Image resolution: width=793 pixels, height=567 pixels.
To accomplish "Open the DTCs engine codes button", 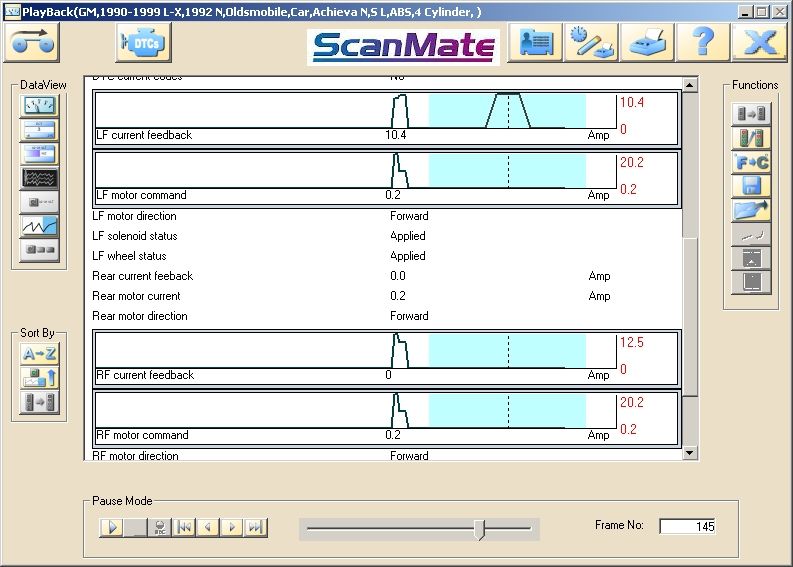I will (x=144, y=42).
